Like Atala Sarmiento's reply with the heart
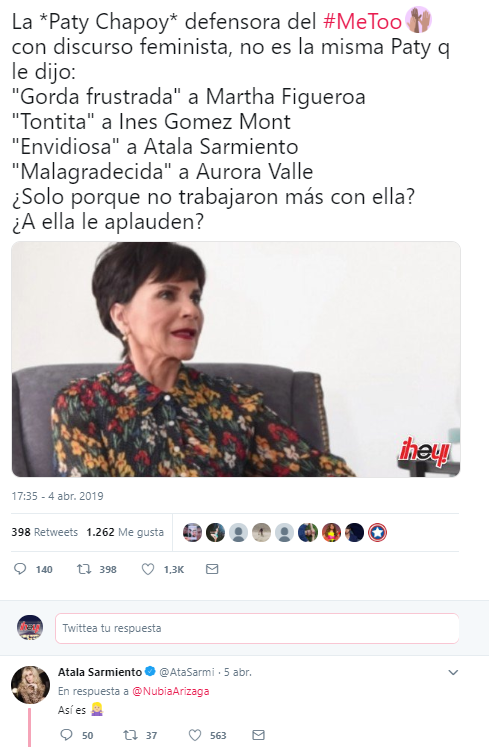This screenshot has height=747, width=489. coord(195,735)
